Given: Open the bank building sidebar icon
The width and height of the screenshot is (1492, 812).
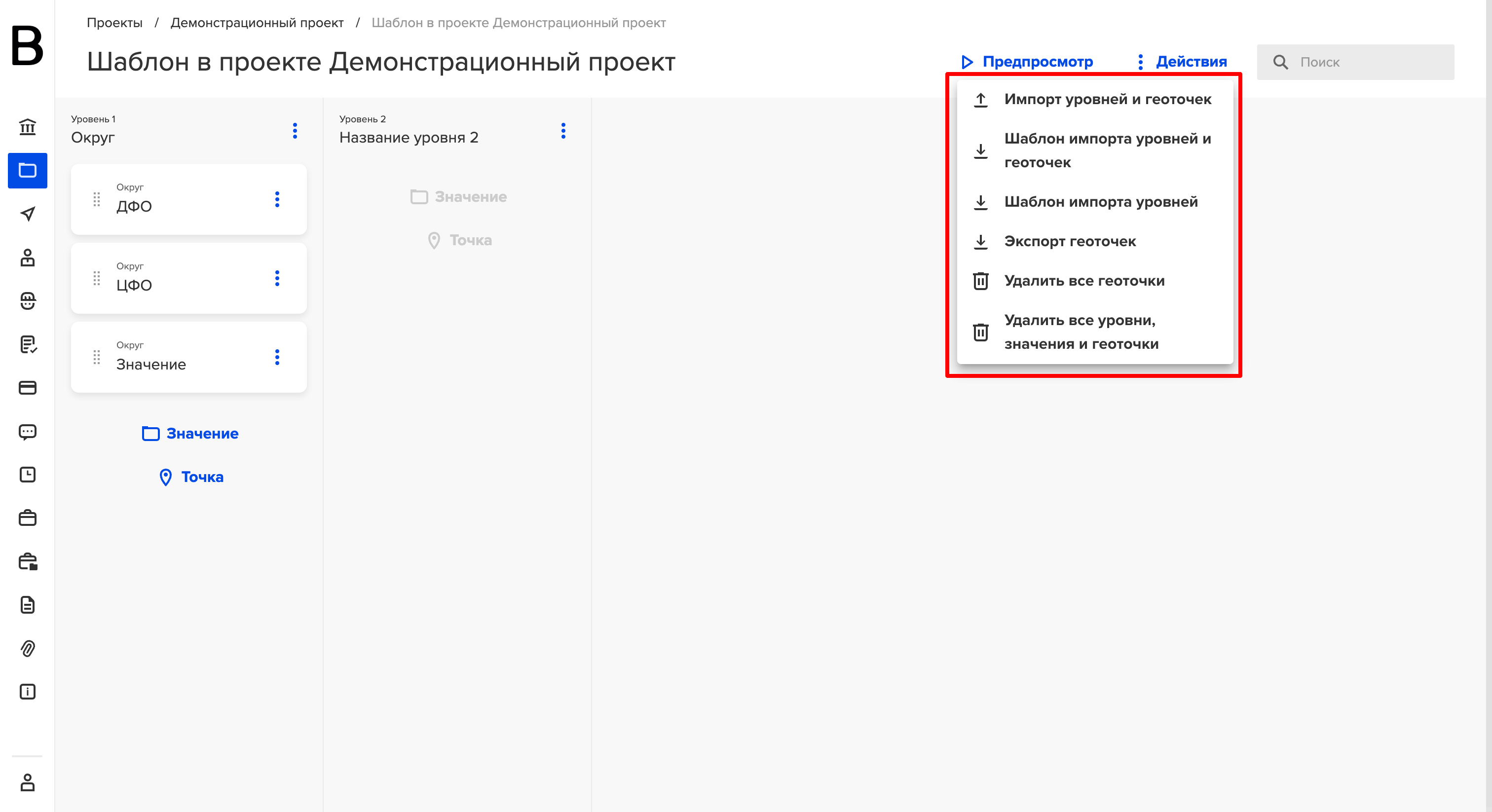Looking at the screenshot, I should click(27, 126).
